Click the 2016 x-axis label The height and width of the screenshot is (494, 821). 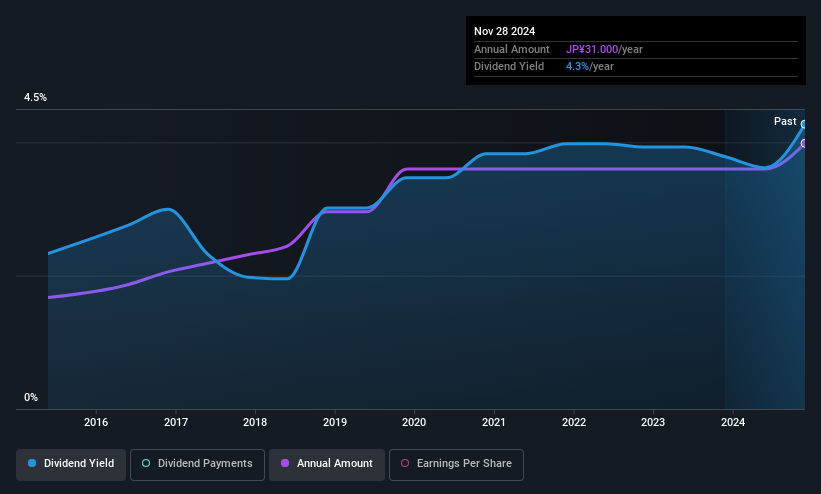tap(96, 422)
